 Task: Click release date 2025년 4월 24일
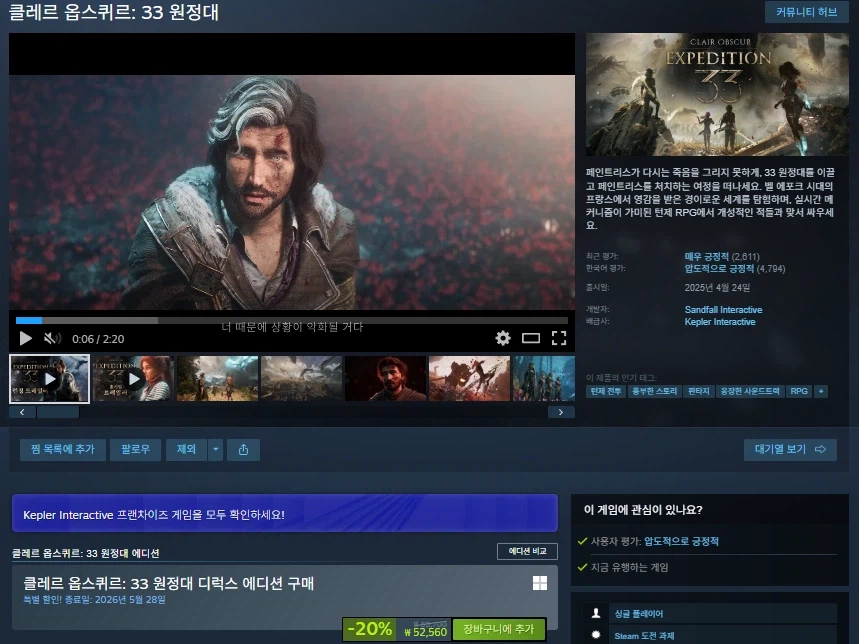click(717, 288)
